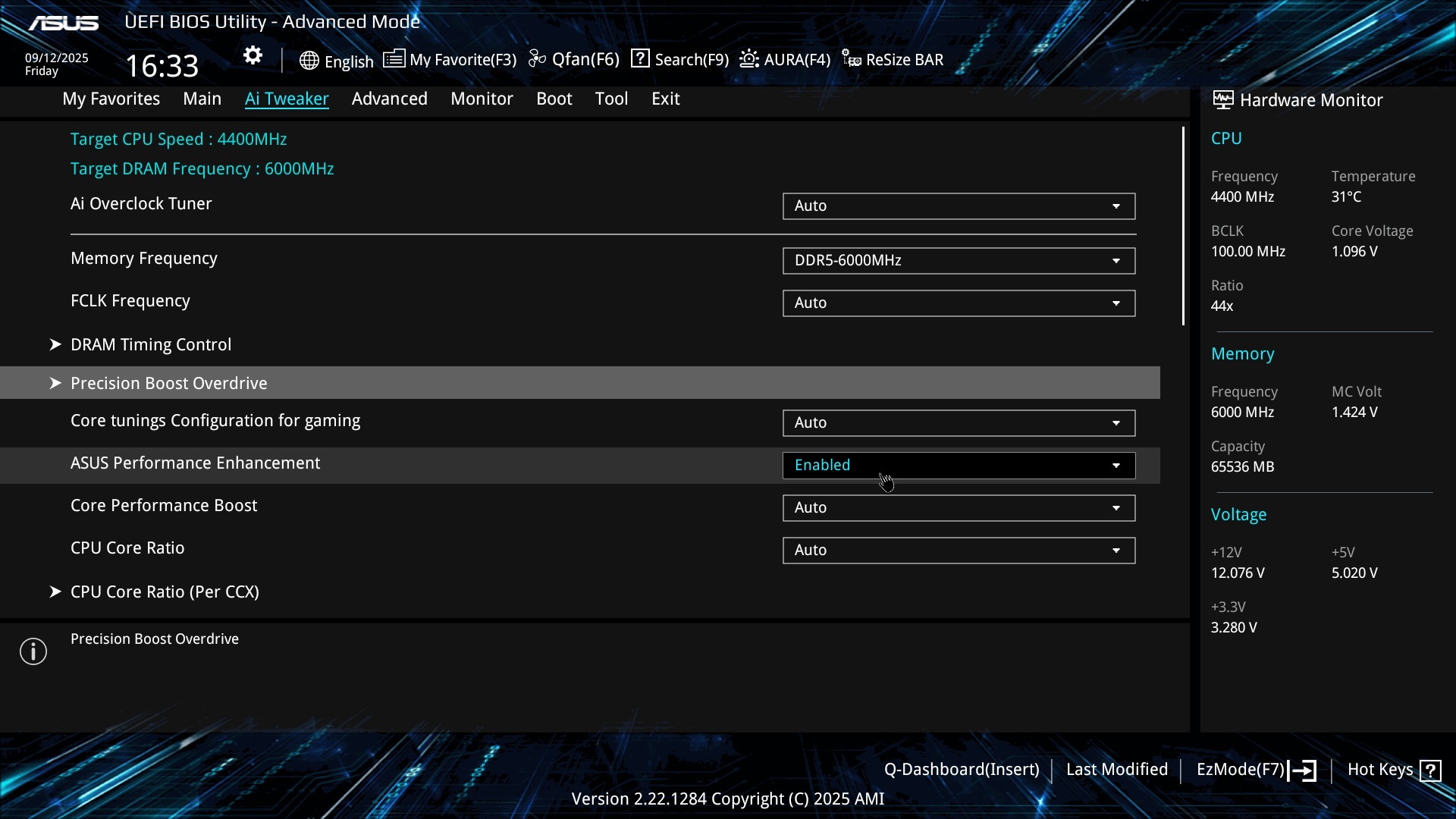Screen dimensions: 1456x819
Task: Open Ai Overclock Tuner dropdown
Action: [959, 206]
